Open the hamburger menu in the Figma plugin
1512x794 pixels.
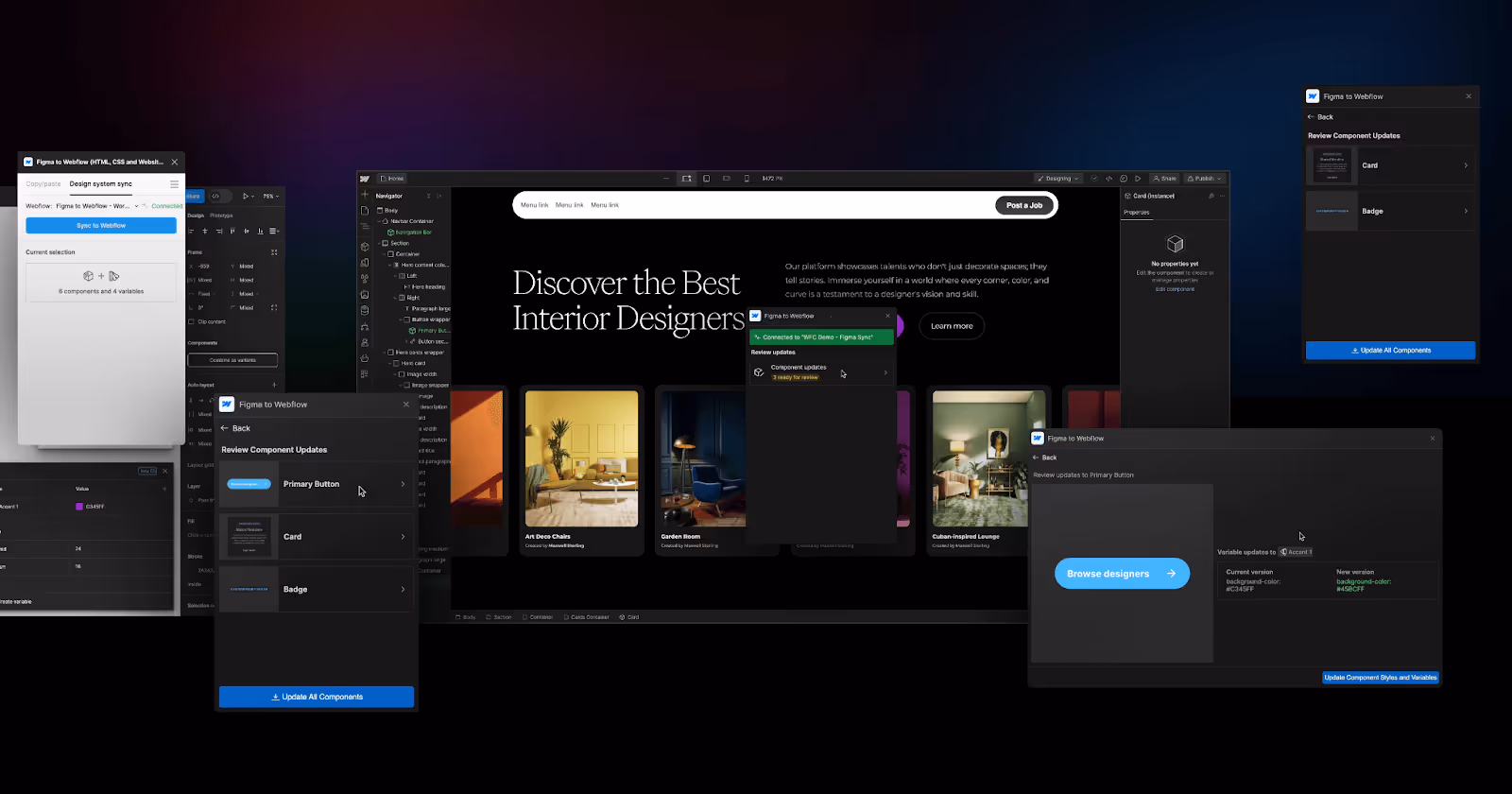tap(174, 184)
